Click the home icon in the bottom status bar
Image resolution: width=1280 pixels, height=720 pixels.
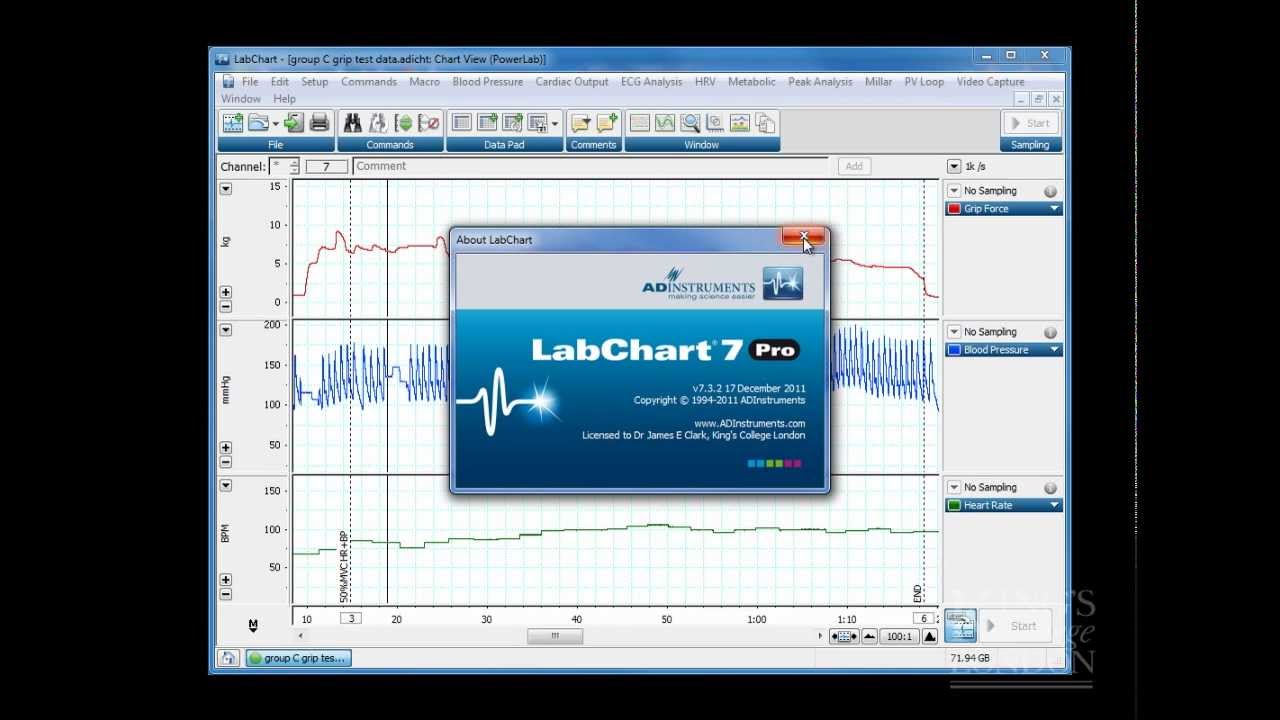(228, 658)
